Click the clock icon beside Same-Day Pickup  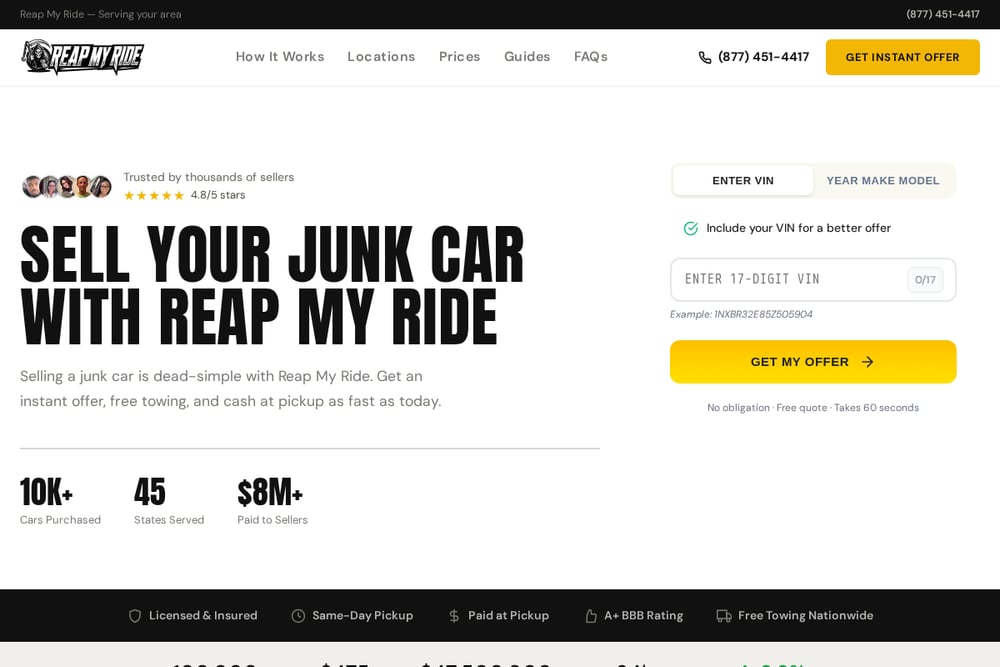[x=298, y=616]
